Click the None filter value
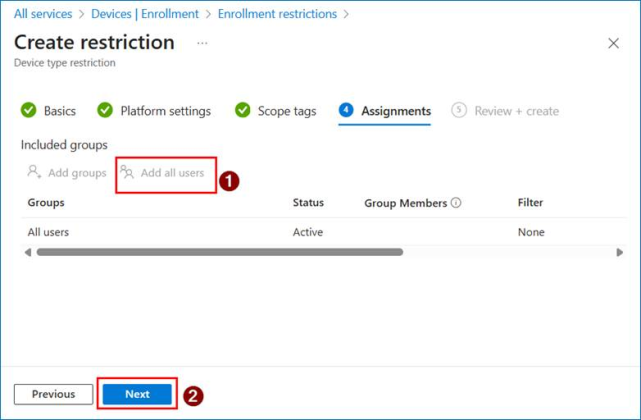 tap(531, 232)
